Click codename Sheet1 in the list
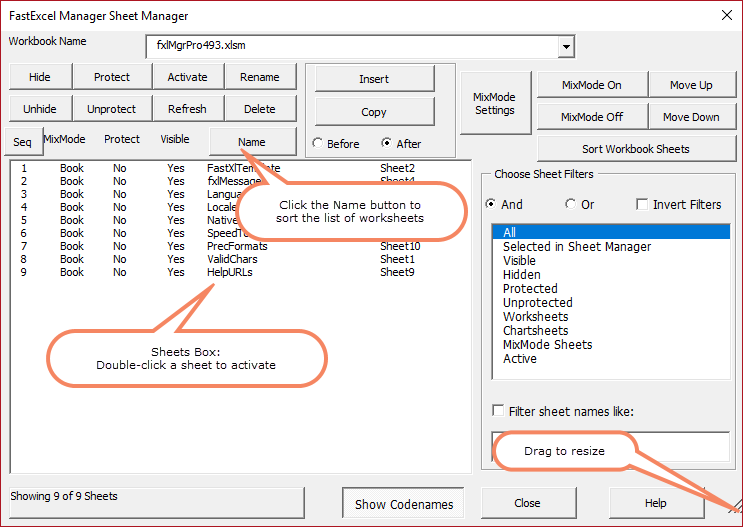The image size is (745, 527). coord(397,259)
